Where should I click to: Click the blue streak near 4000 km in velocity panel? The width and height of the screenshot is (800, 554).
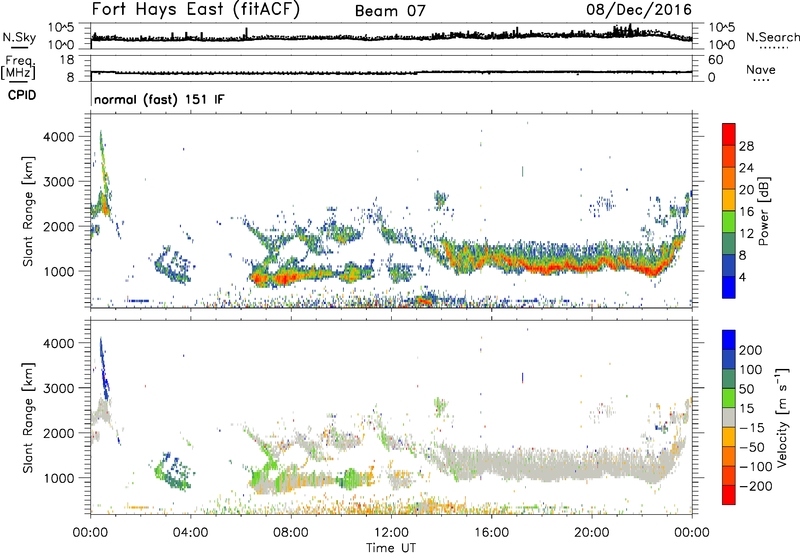104,367
